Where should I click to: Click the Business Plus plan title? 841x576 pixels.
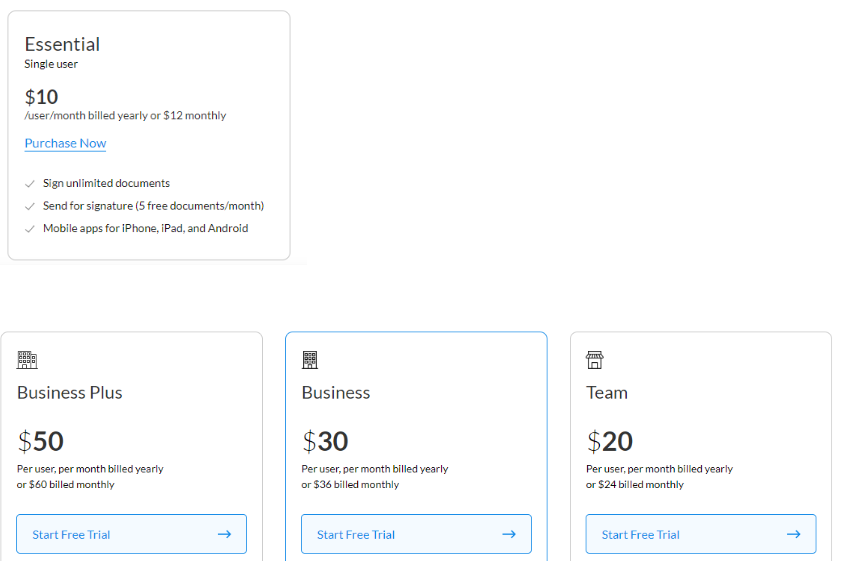[x=69, y=392]
